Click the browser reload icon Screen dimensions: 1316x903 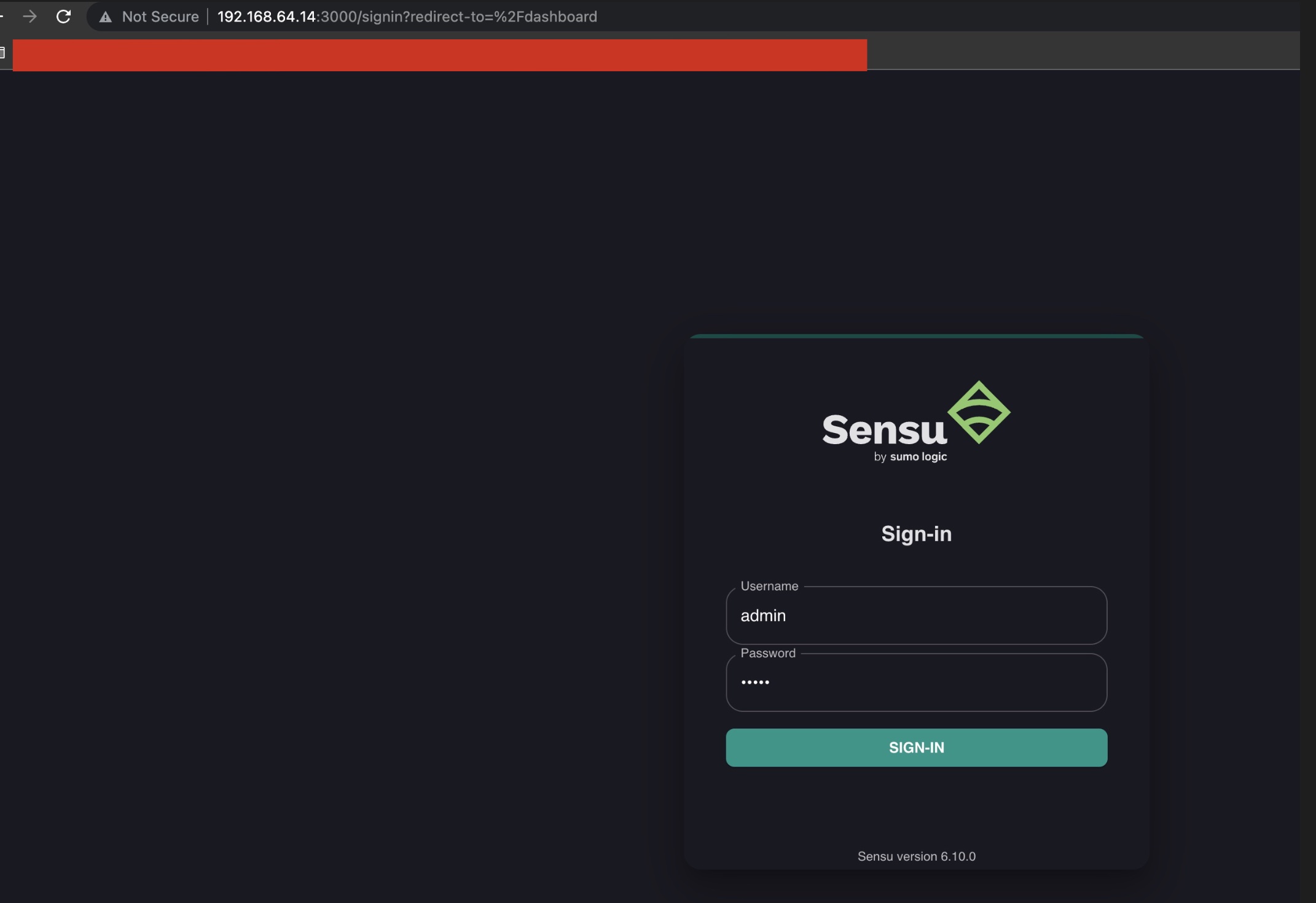pyautogui.click(x=63, y=17)
